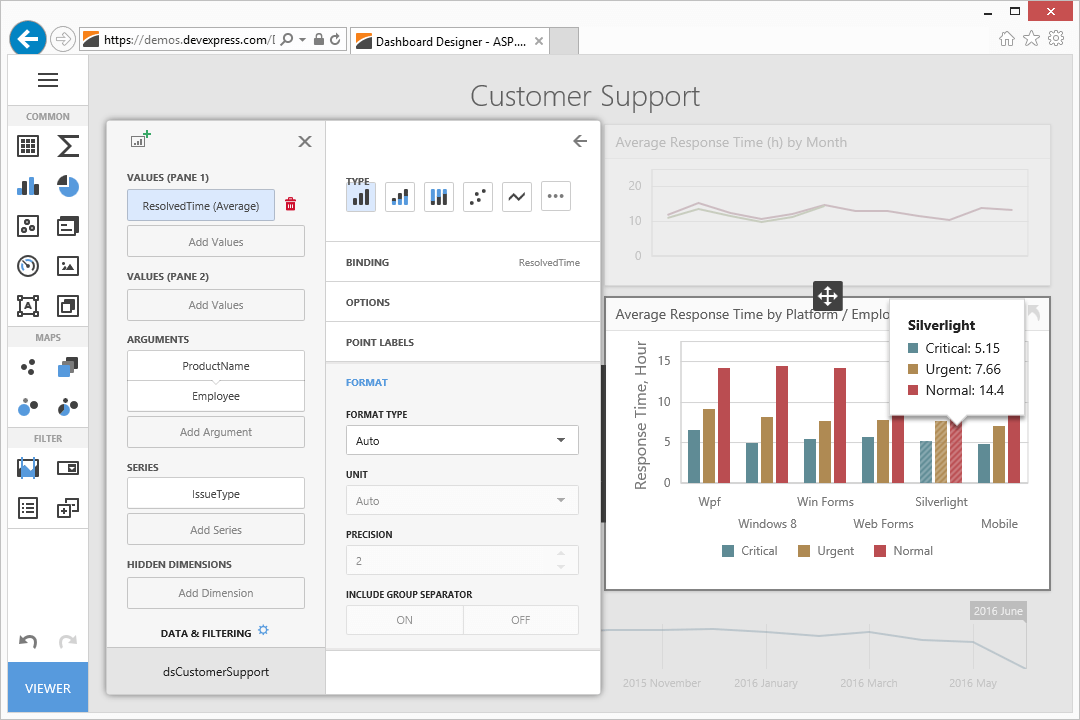Select the stacked bar series type

click(x=400, y=197)
